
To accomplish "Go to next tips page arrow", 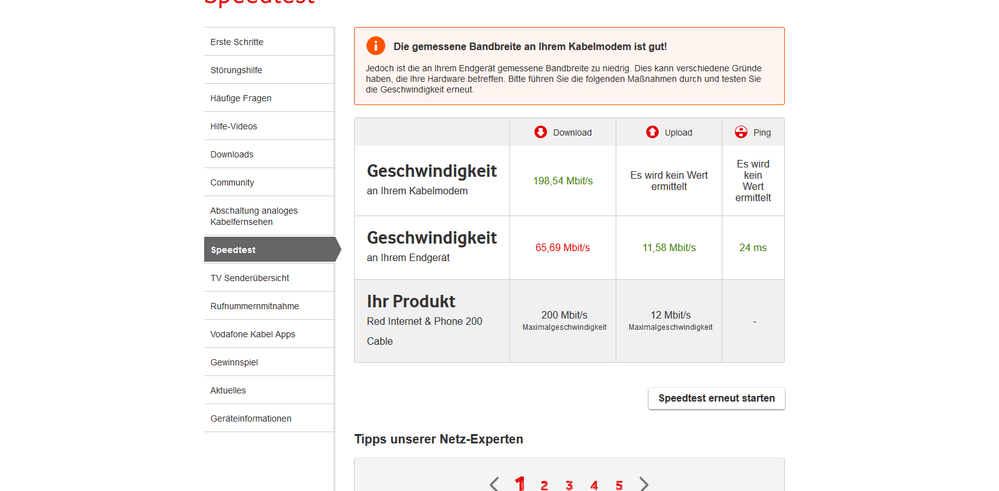I will (x=644, y=484).
